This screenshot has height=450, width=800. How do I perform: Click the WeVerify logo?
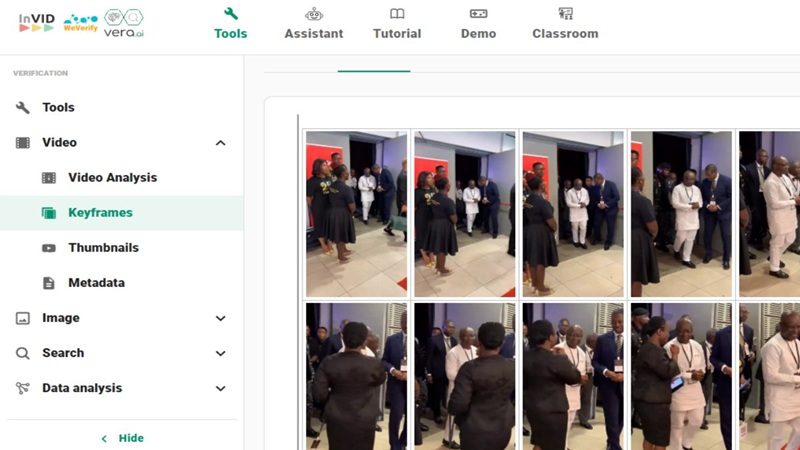coord(80,23)
